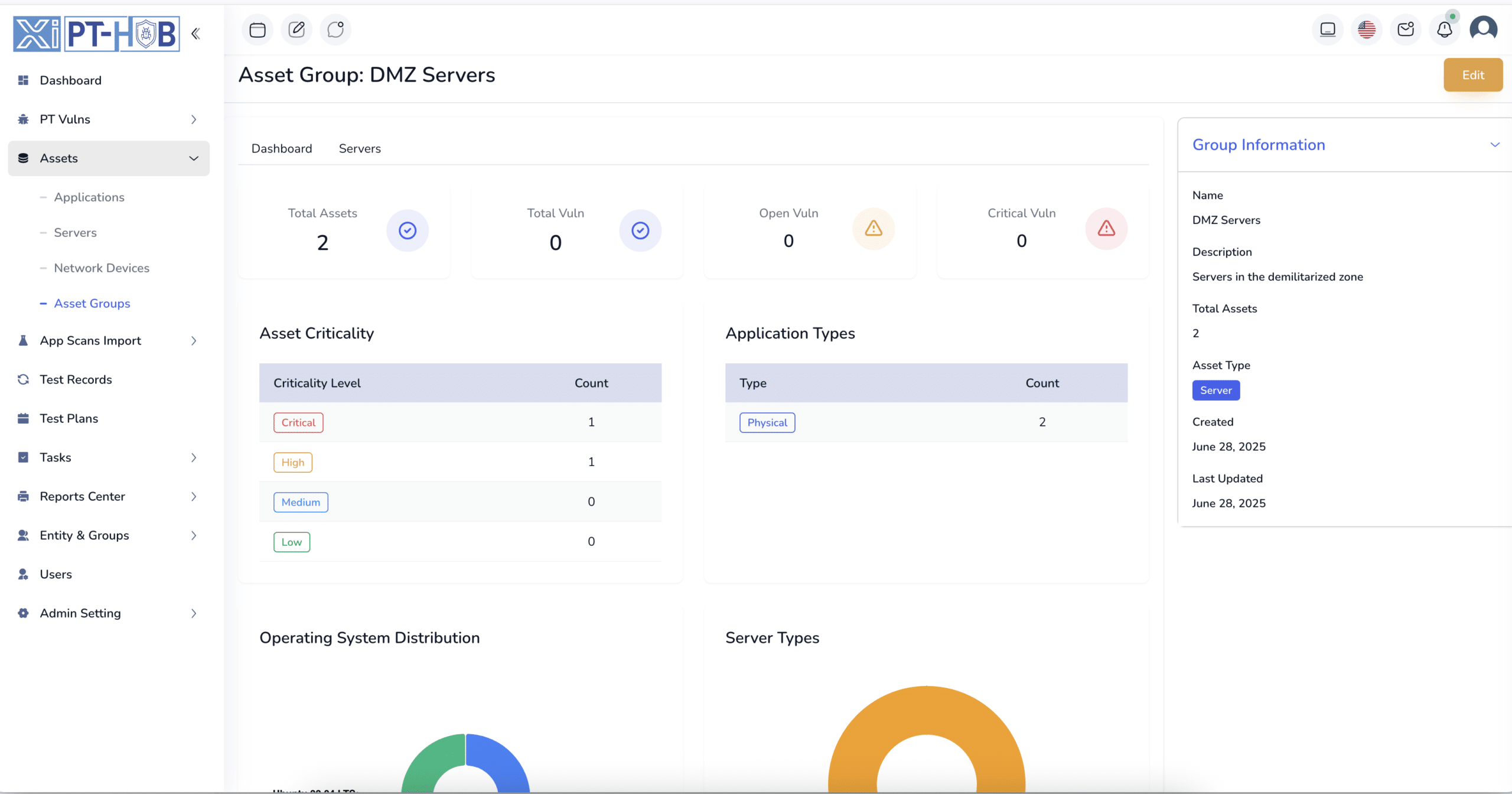Screen dimensions: 1512x794
Task: Collapse the Group Information panel chevron
Action: (1495, 145)
